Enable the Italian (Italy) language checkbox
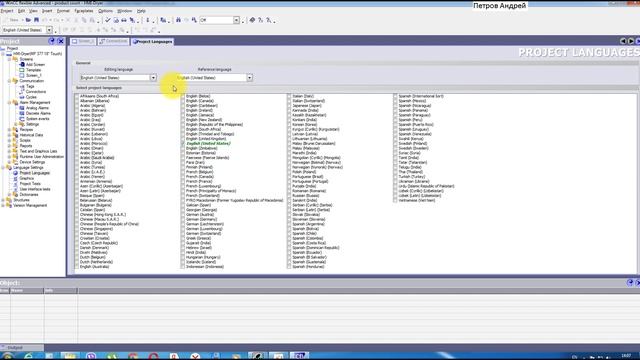Image resolution: width=640 pixels, height=360 pixels. click(289, 96)
